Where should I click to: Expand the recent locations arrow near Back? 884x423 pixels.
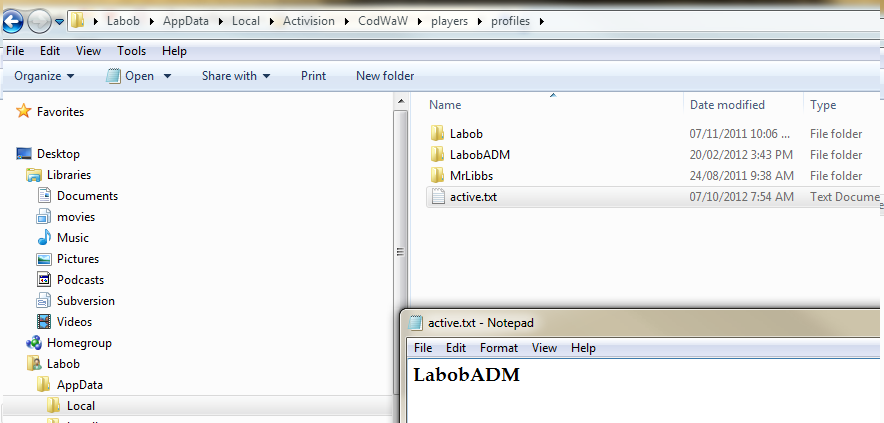(60, 21)
